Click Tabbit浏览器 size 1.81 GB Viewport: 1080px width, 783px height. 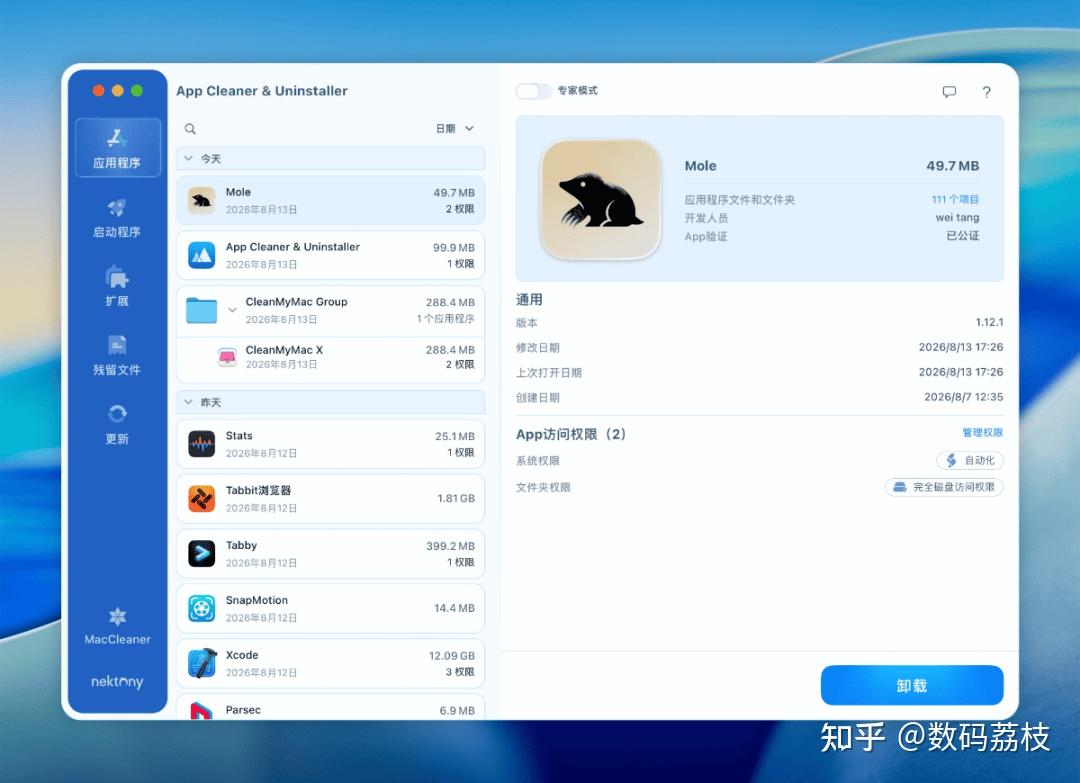pos(456,498)
